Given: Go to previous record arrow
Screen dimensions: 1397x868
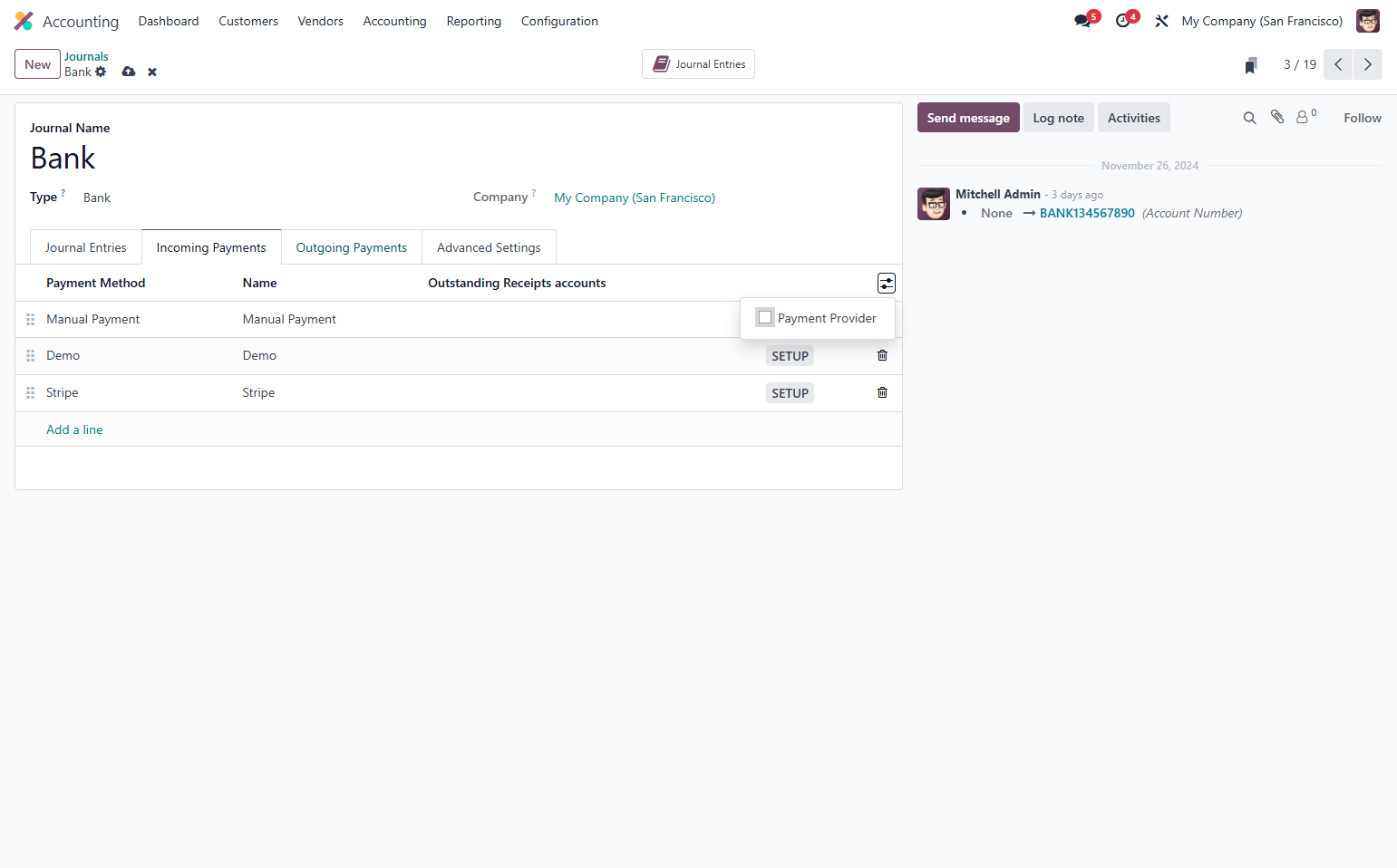Looking at the screenshot, I should coord(1338,64).
